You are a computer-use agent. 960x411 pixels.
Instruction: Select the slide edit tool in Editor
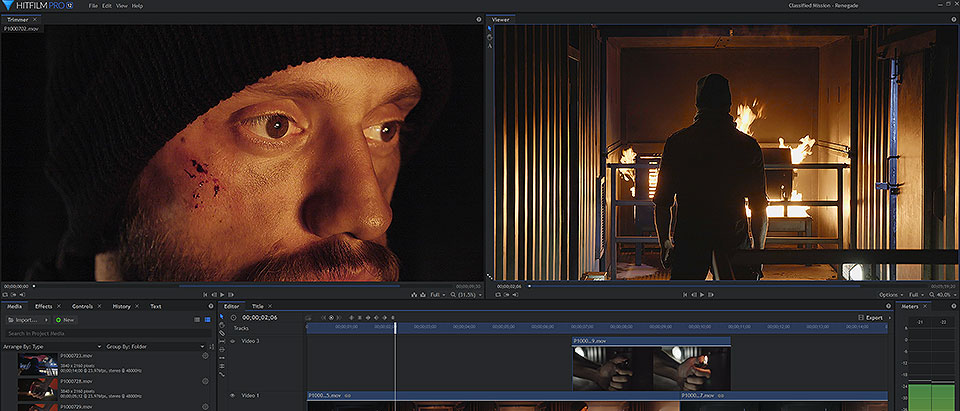coord(222,349)
